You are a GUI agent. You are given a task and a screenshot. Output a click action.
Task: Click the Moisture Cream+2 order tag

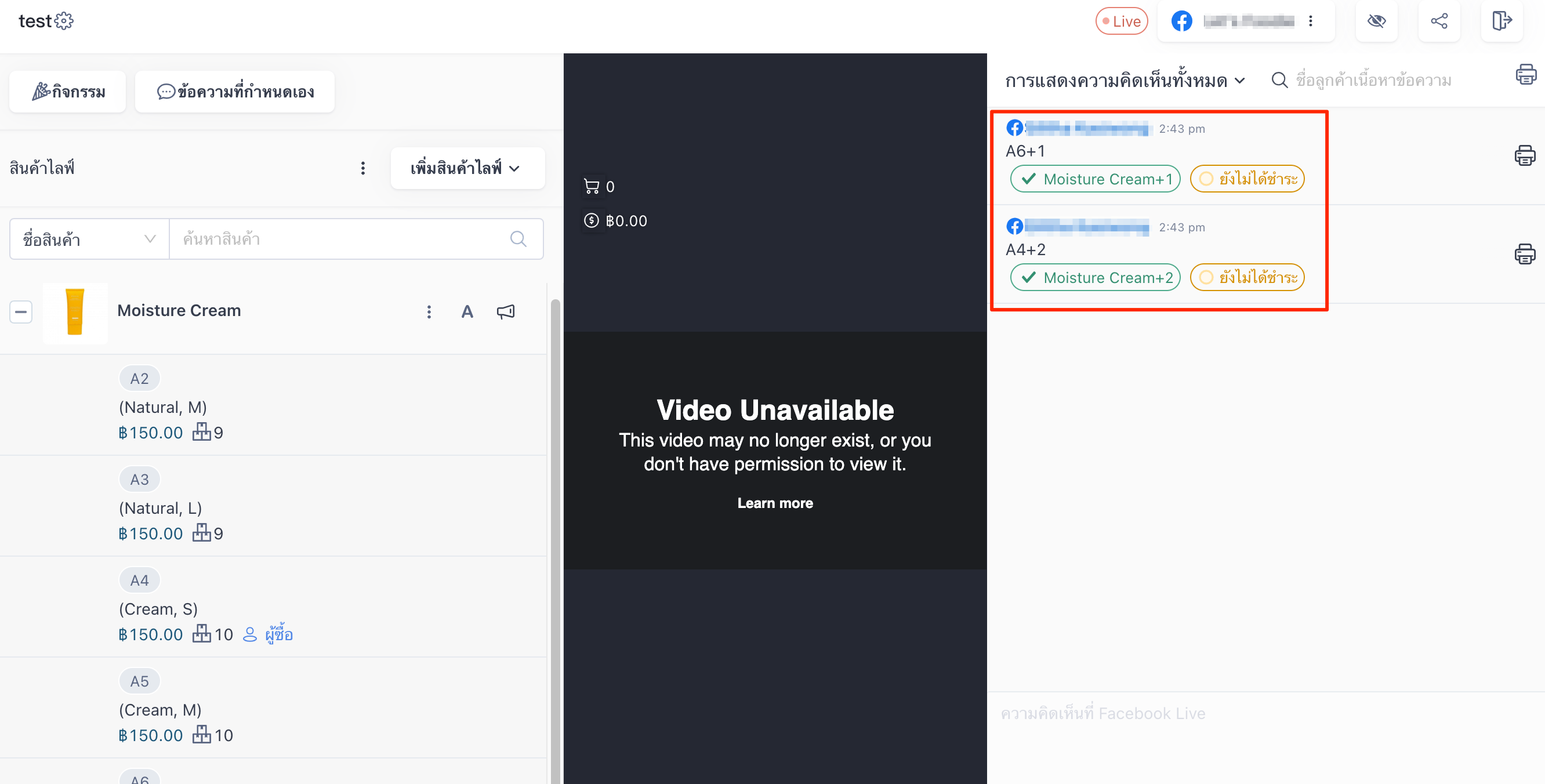[1095, 278]
